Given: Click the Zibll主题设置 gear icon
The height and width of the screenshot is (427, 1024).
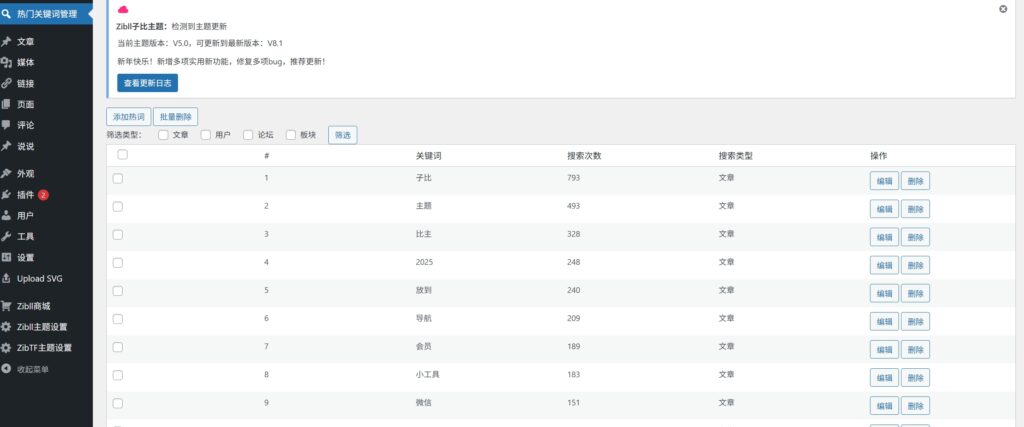Looking at the screenshot, I should tap(7, 327).
